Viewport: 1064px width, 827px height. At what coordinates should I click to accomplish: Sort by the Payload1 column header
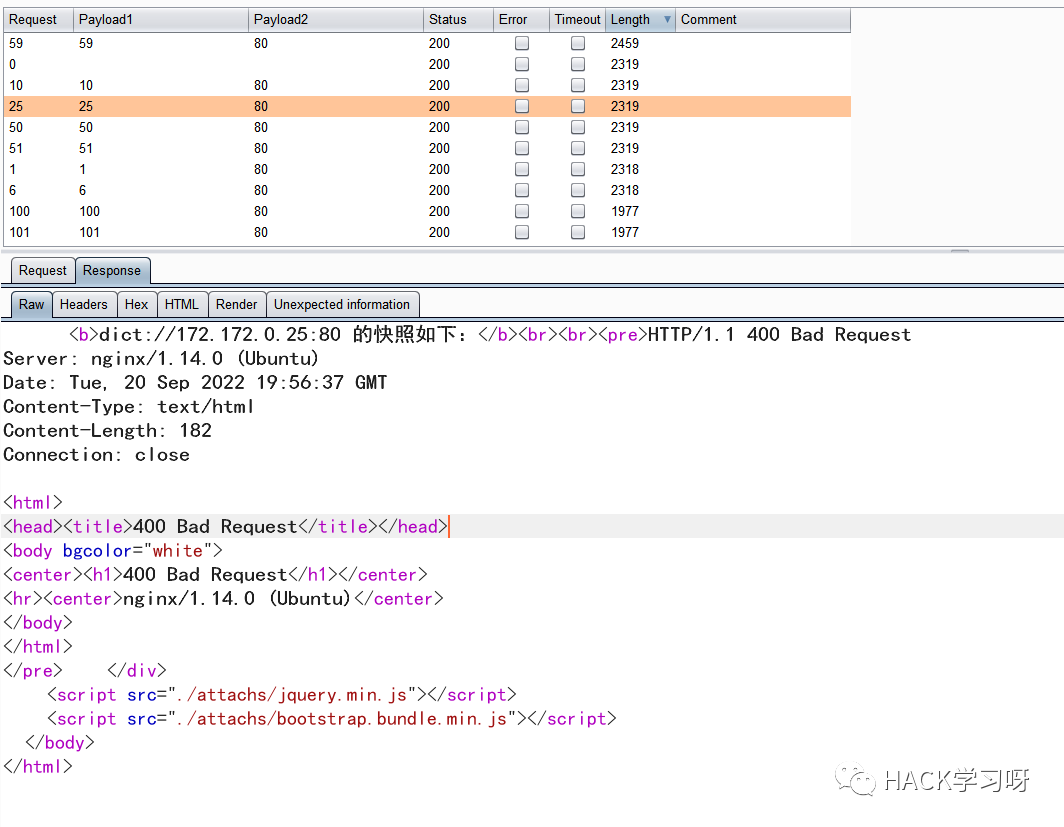coord(160,20)
